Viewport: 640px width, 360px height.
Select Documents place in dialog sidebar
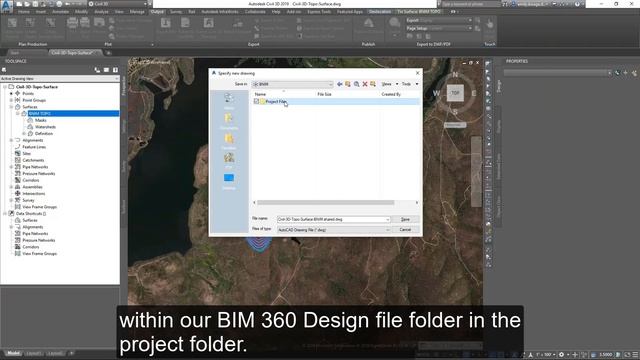tap(229, 121)
